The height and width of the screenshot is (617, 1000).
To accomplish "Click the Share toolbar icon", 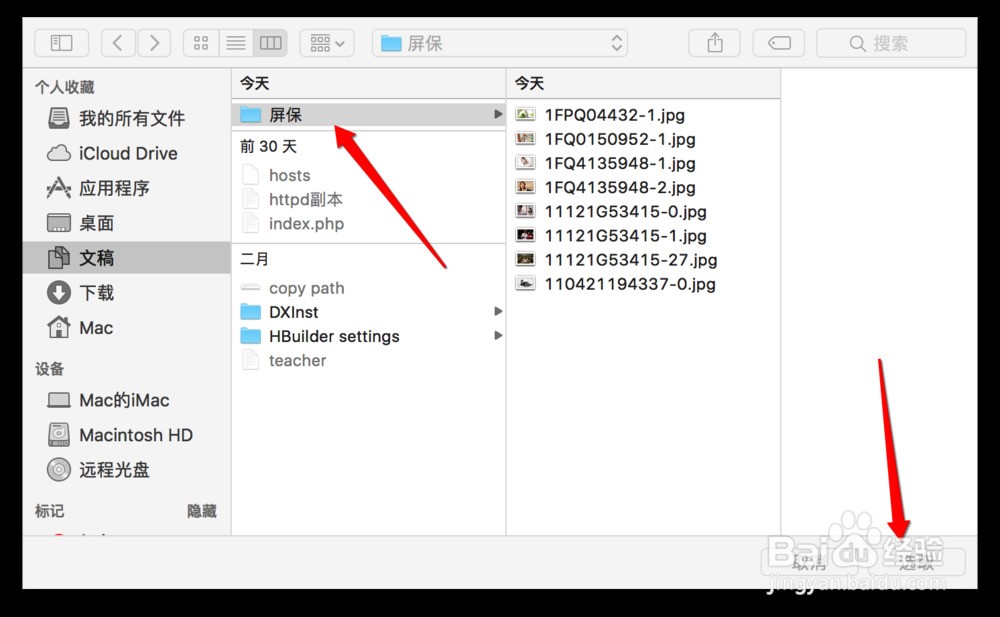I will pos(715,43).
